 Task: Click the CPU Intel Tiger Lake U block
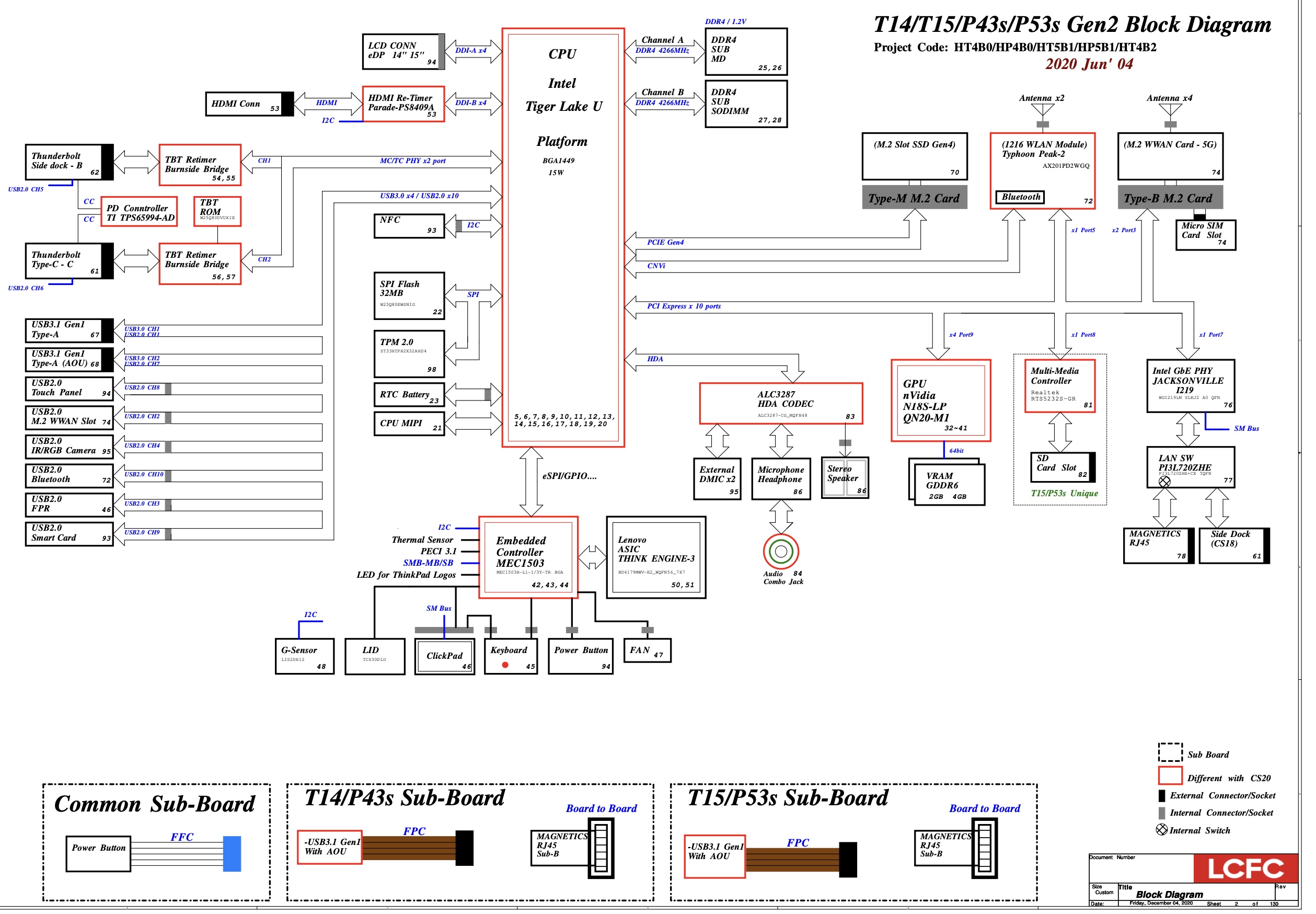(563, 237)
